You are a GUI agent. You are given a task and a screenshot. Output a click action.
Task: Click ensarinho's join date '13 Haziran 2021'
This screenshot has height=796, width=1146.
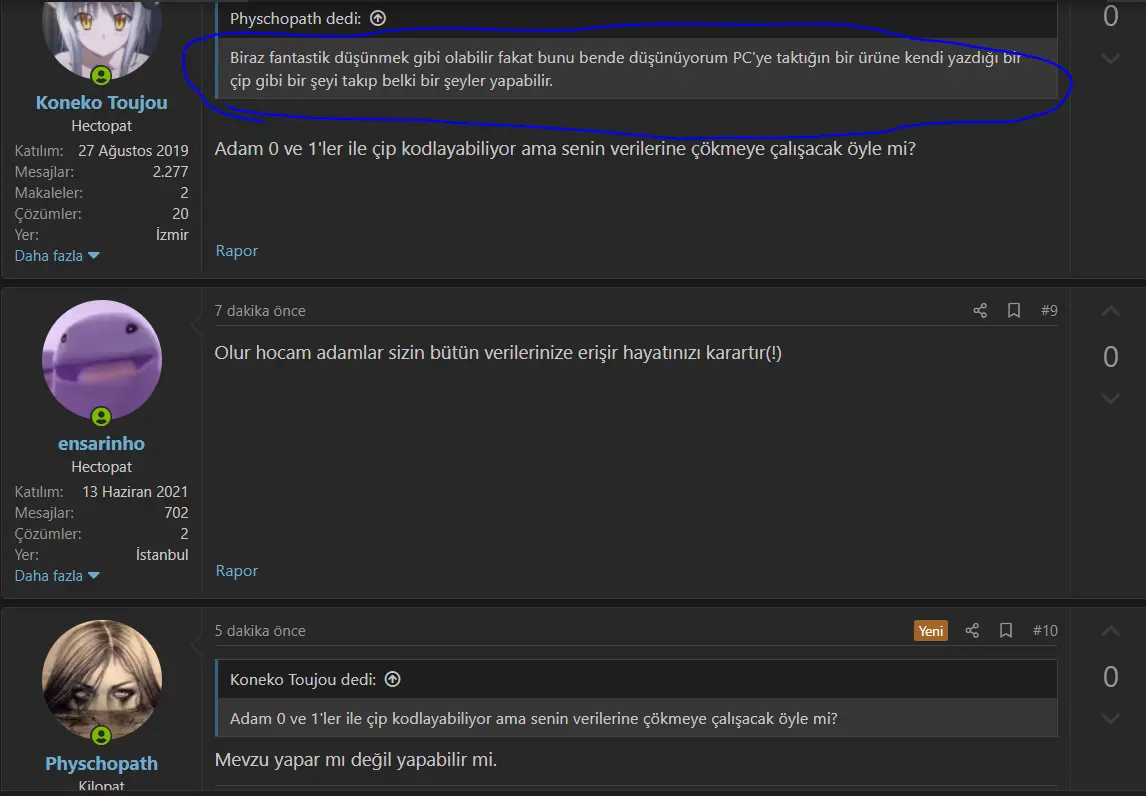pyautogui.click(x=135, y=492)
